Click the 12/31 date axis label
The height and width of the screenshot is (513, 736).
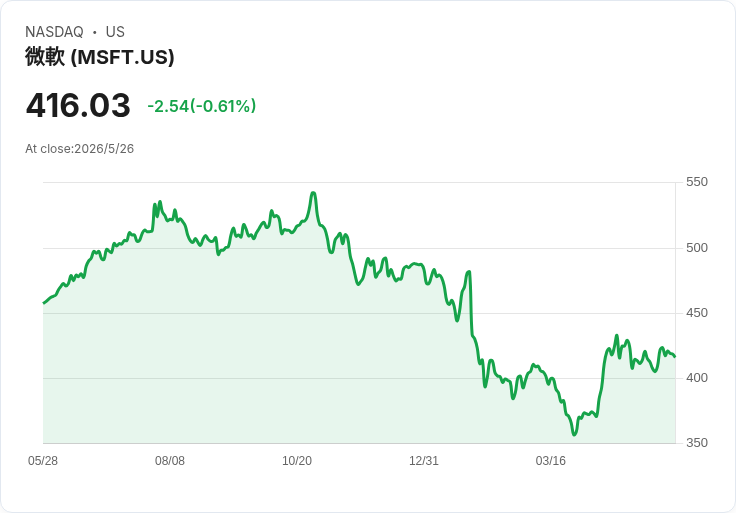424,461
